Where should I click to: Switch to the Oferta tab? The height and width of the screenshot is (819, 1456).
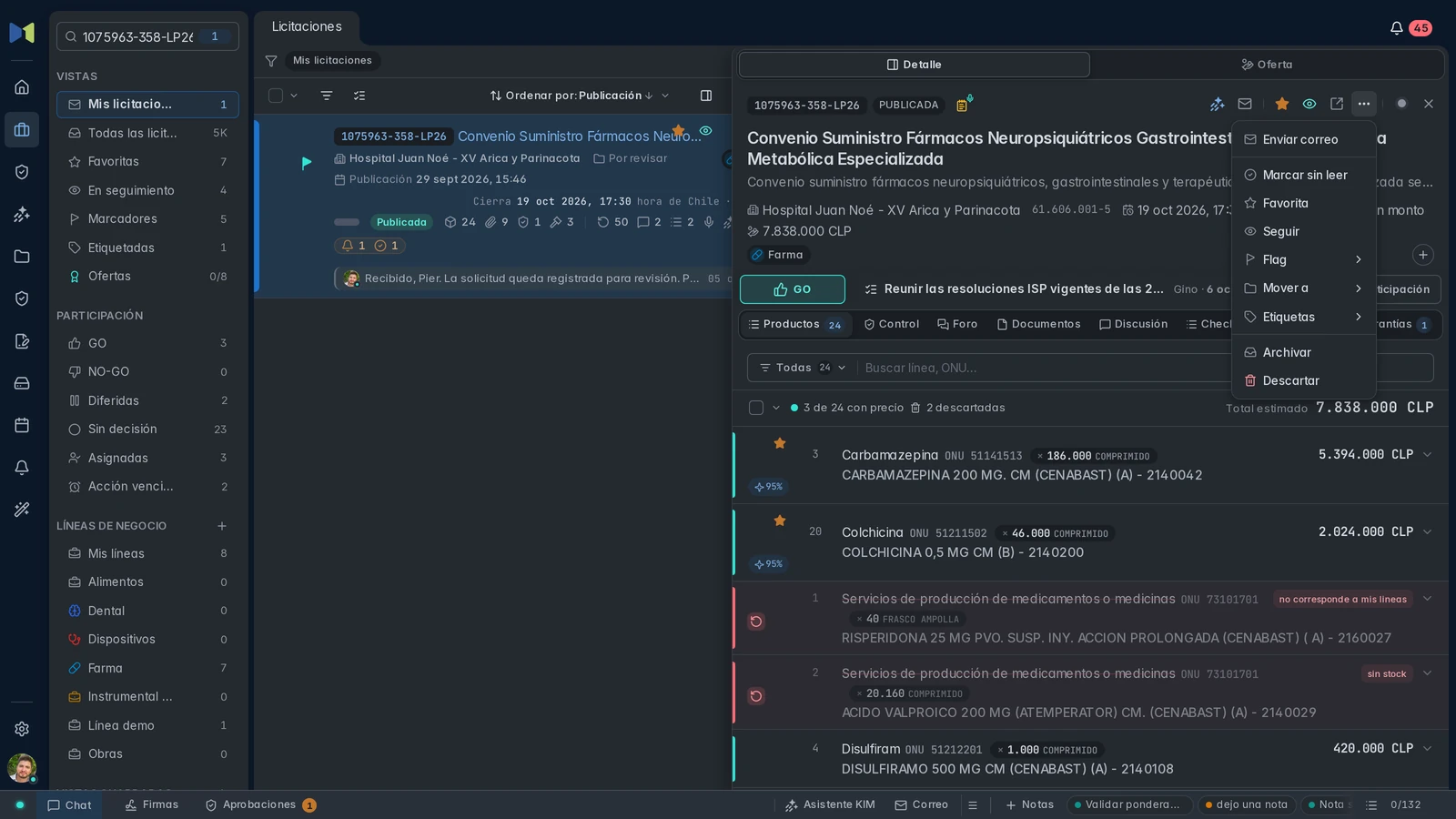pos(1268,65)
